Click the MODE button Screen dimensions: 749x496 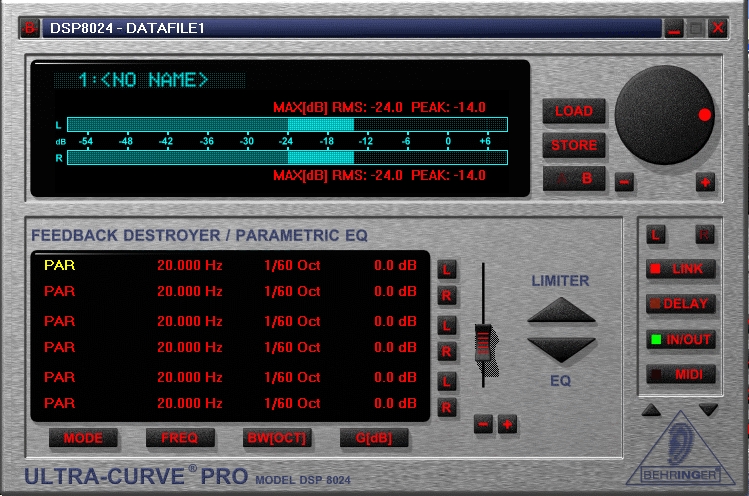point(83,438)
